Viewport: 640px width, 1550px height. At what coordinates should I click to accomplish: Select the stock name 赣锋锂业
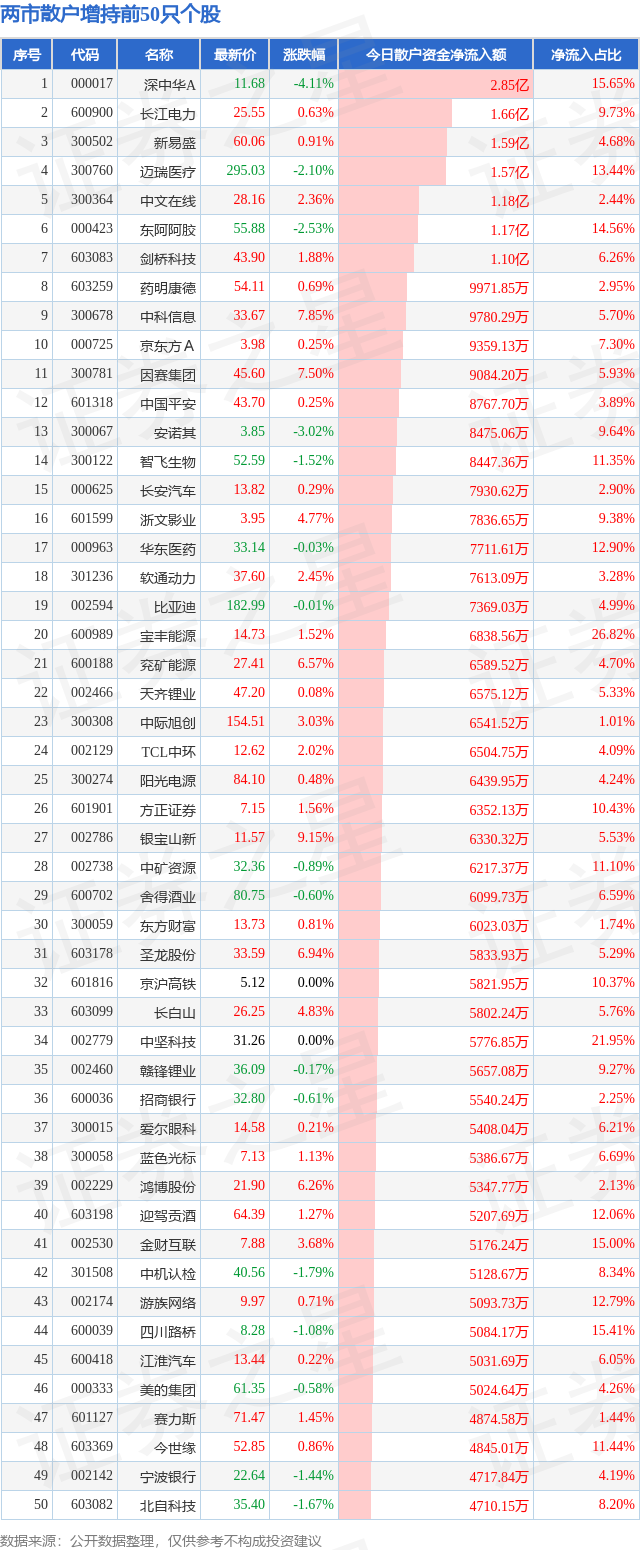pyautogui.click(x=169, y=1070)
